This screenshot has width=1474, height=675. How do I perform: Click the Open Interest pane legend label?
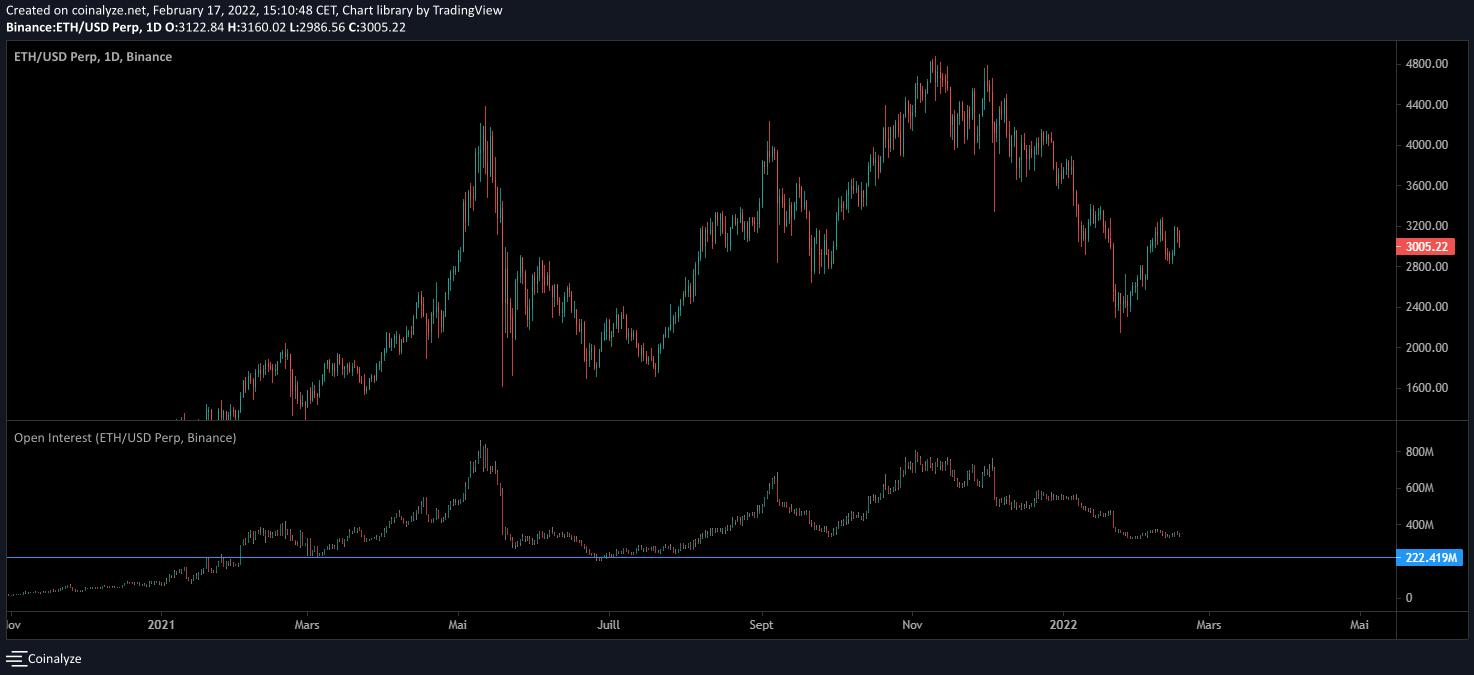coord(126,437)
